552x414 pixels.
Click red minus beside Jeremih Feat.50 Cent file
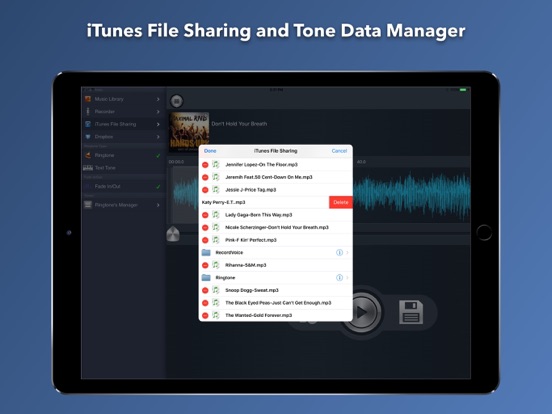pyautogui.click(x=205, y=177)
